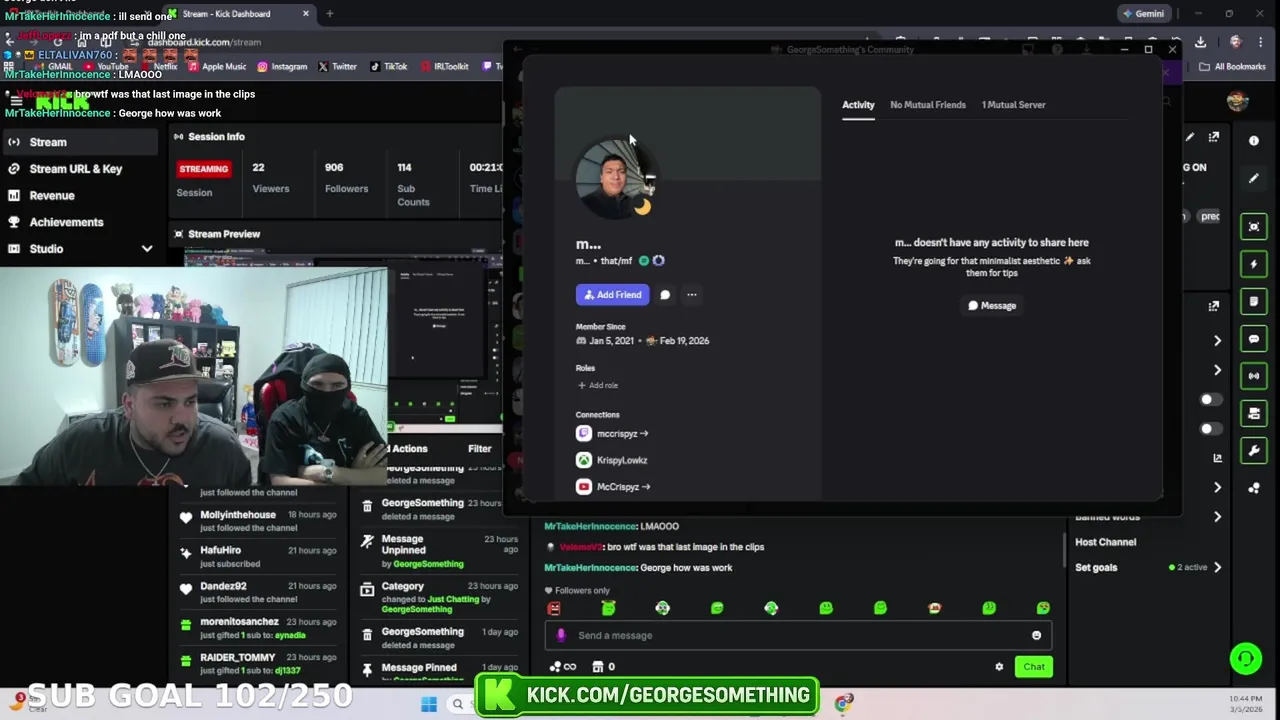This screenshot has width=1280, height=720.
Task: Click the document notes icon in right toolbar
Action: coord(1254,301)
